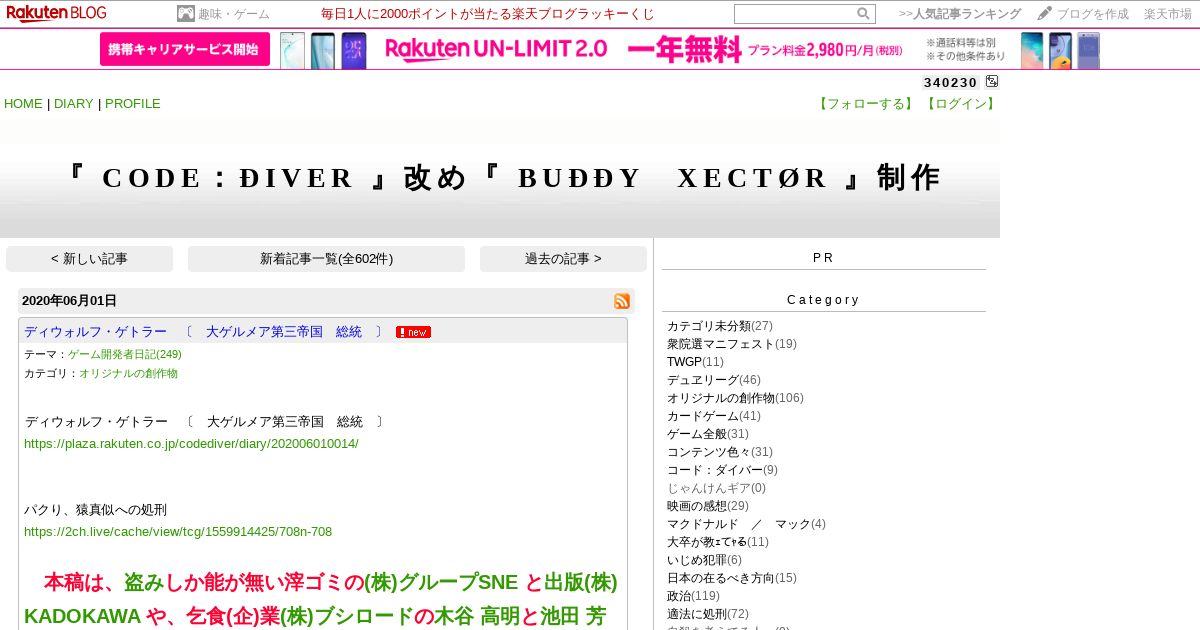Viewport: 1200px width, 630px height.
Task: Click the date heading 2020年06月01日
Action: [69, 301]
